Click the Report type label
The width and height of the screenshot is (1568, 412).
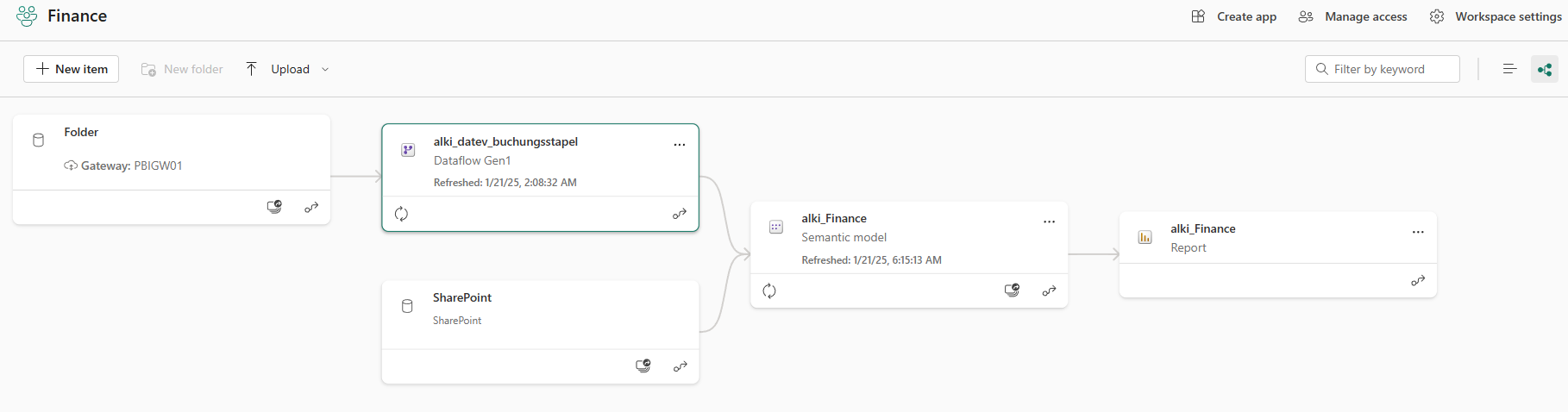tap(1189, 247)
